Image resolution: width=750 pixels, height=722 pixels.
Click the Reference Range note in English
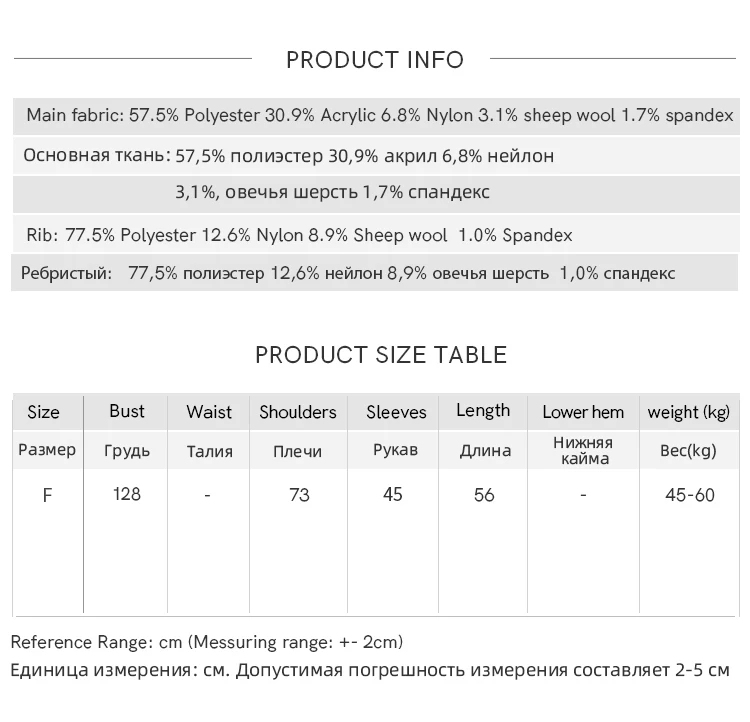207,642
